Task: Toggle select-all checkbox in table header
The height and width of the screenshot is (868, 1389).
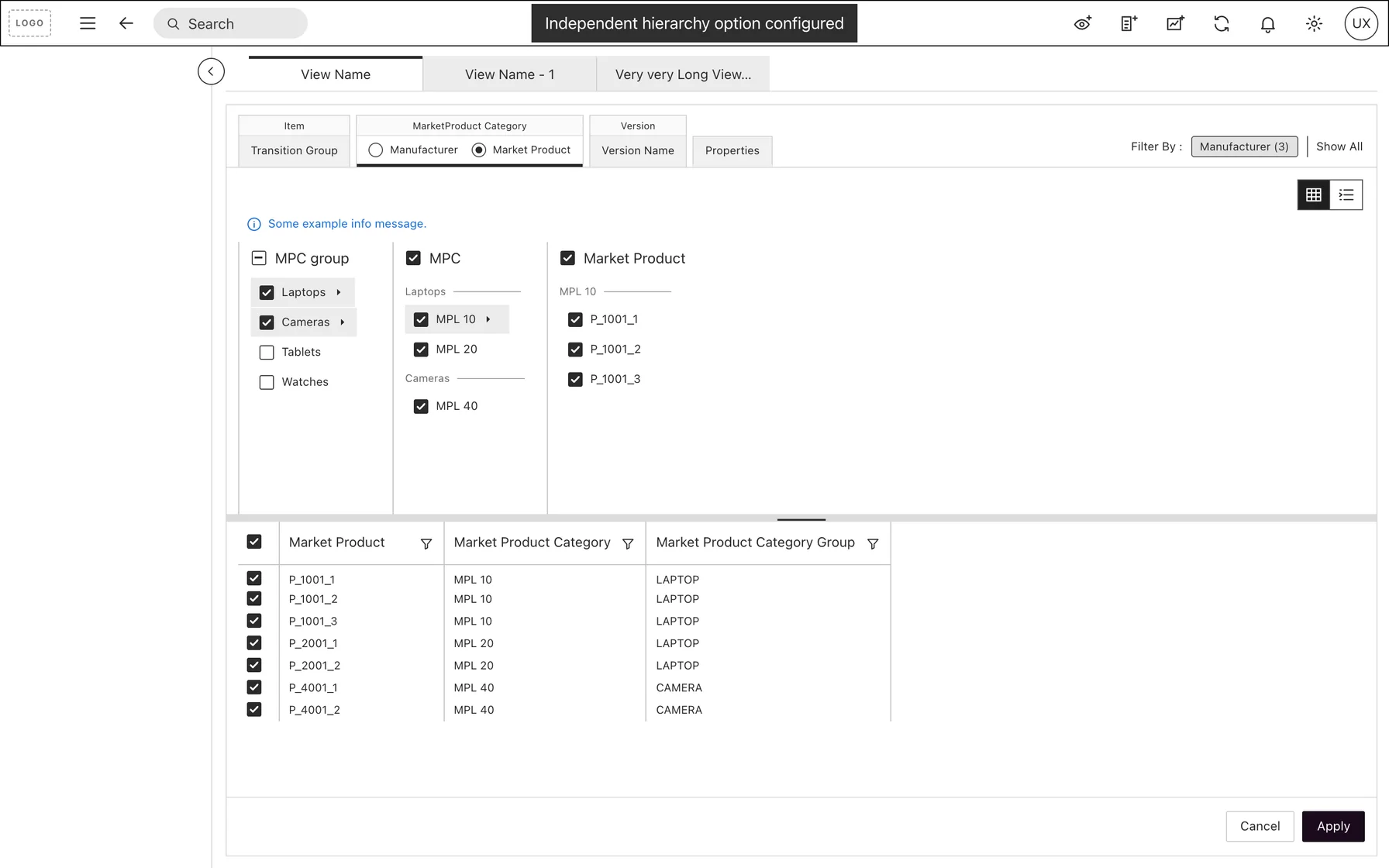Action: coord(254,542)
